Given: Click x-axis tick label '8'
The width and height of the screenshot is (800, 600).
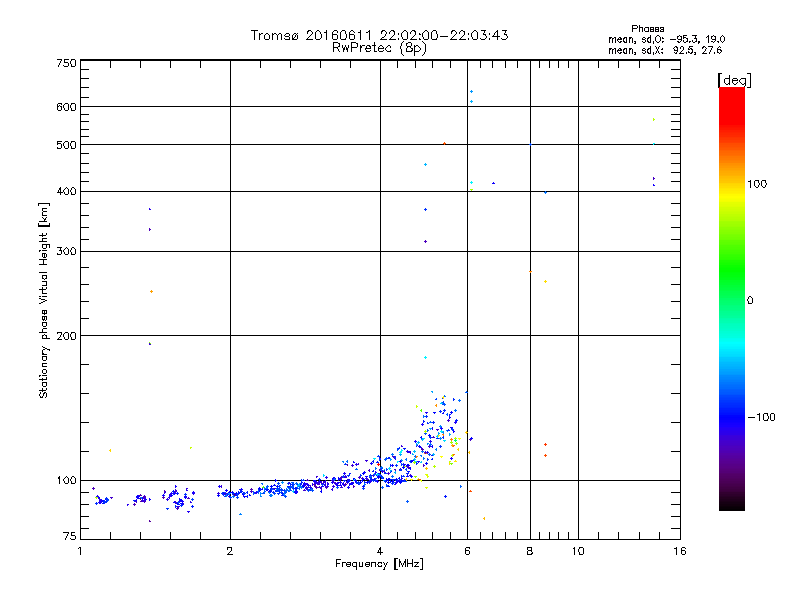Looking at the screenshot, I should [530, 551].
